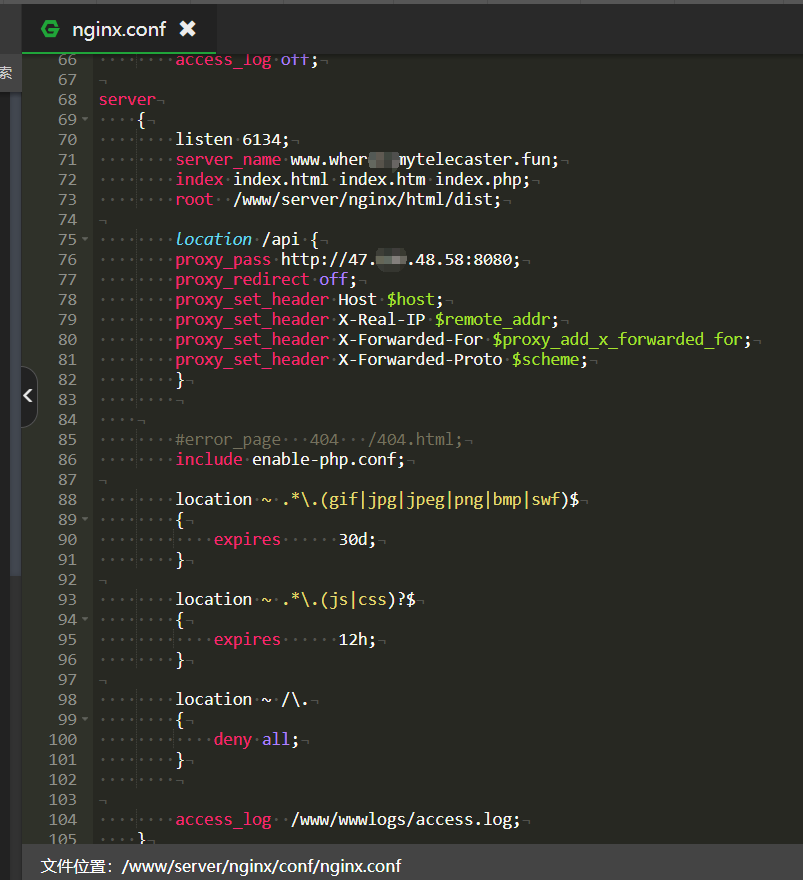Click the search label in the left sidebar

pos(6,72)
